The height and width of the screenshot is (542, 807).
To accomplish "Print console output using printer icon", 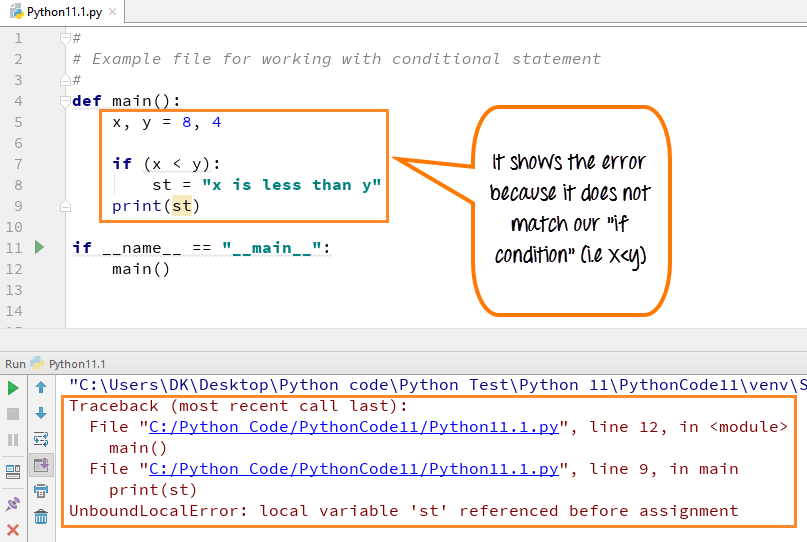I will click(41, 491).
